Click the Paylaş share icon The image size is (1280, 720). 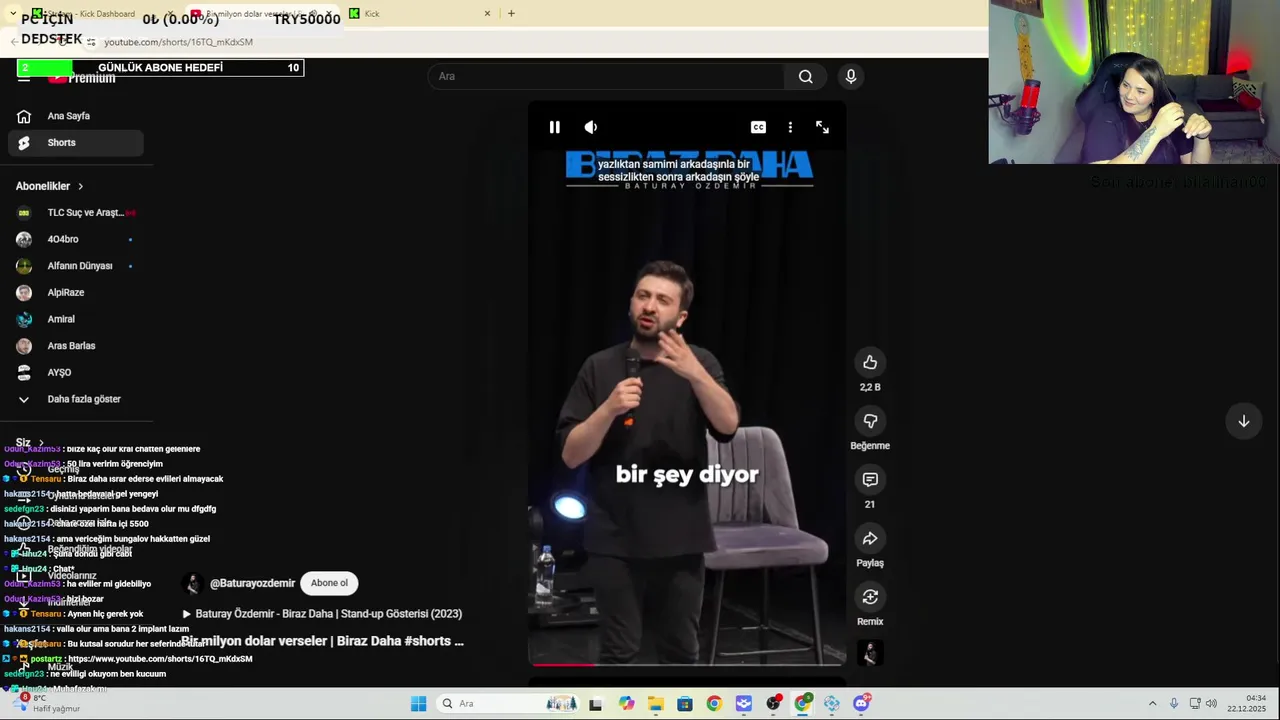(x=870, y=539)
